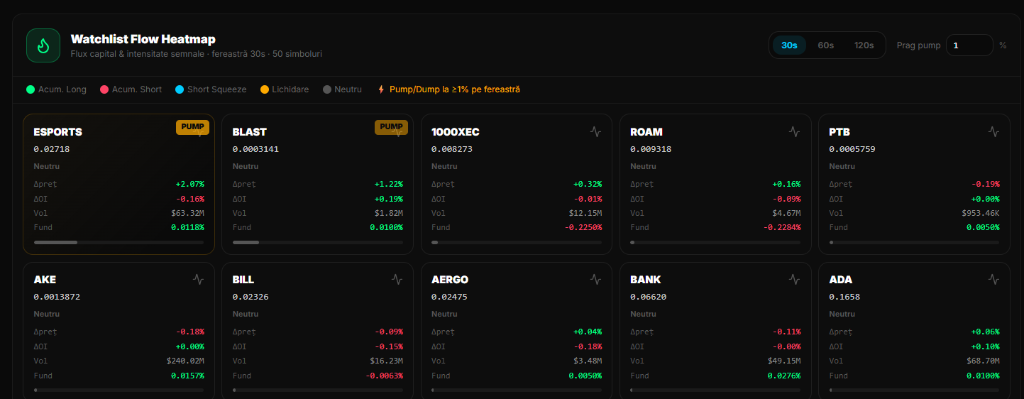The image size is (1024, 399).
Task: Click the ADA price 0.1658
Action: [844, 296]
